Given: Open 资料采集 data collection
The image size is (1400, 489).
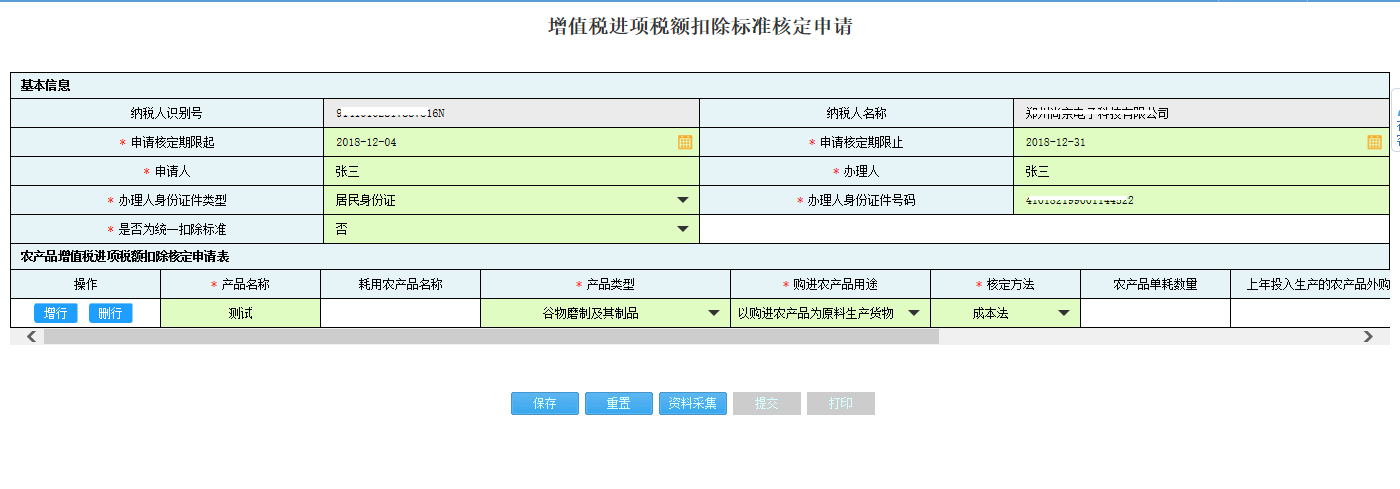Looking at the screenshot, I should coord(692,404).
